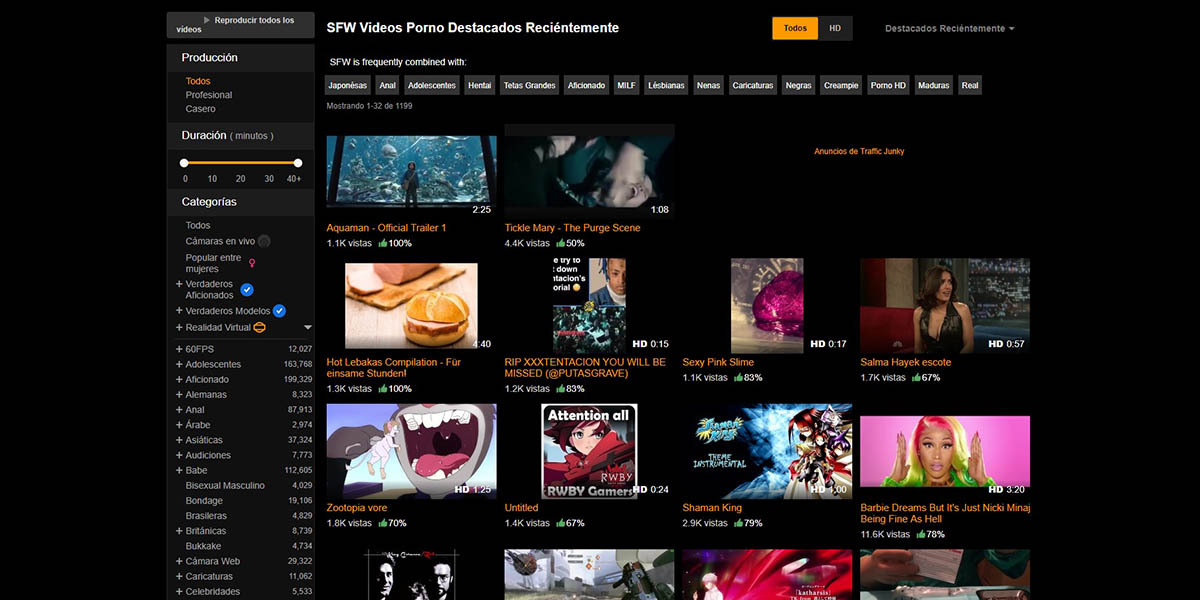Select Casero under Producción

pyautogui.click(x=200, y=109)
